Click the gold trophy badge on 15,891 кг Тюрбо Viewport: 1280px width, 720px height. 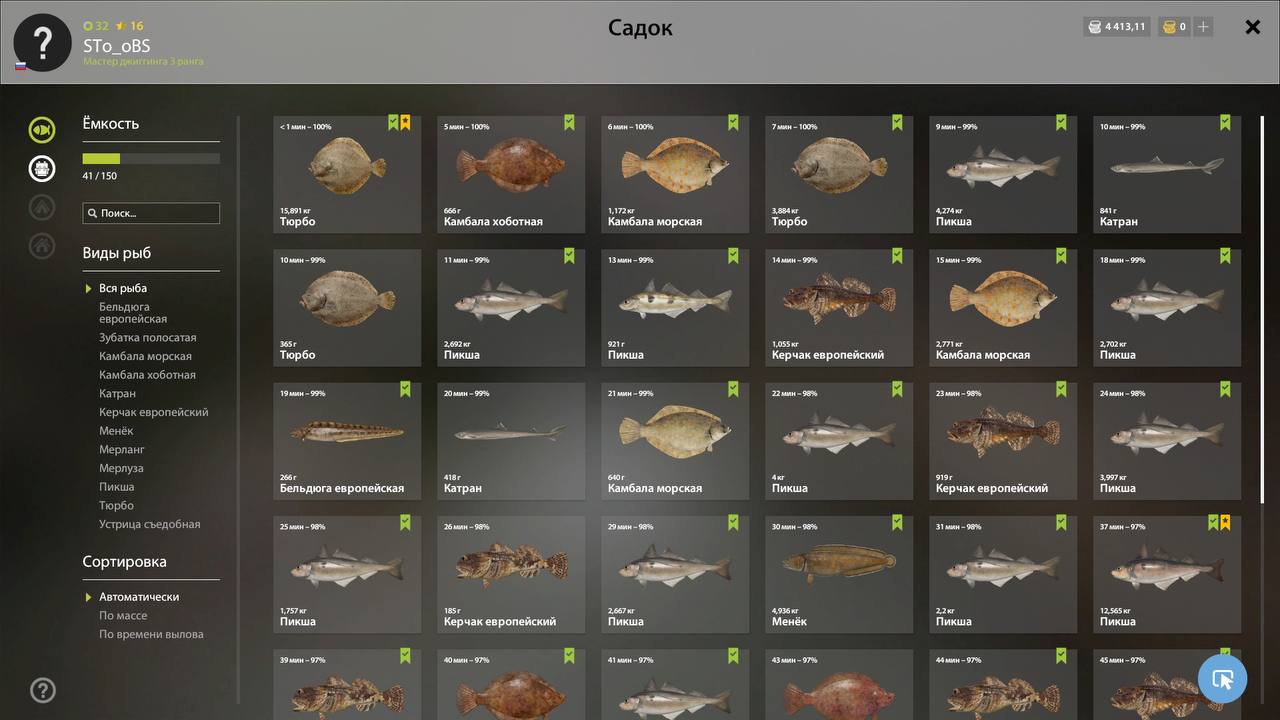pyautogui.click(x=405, y=122)
